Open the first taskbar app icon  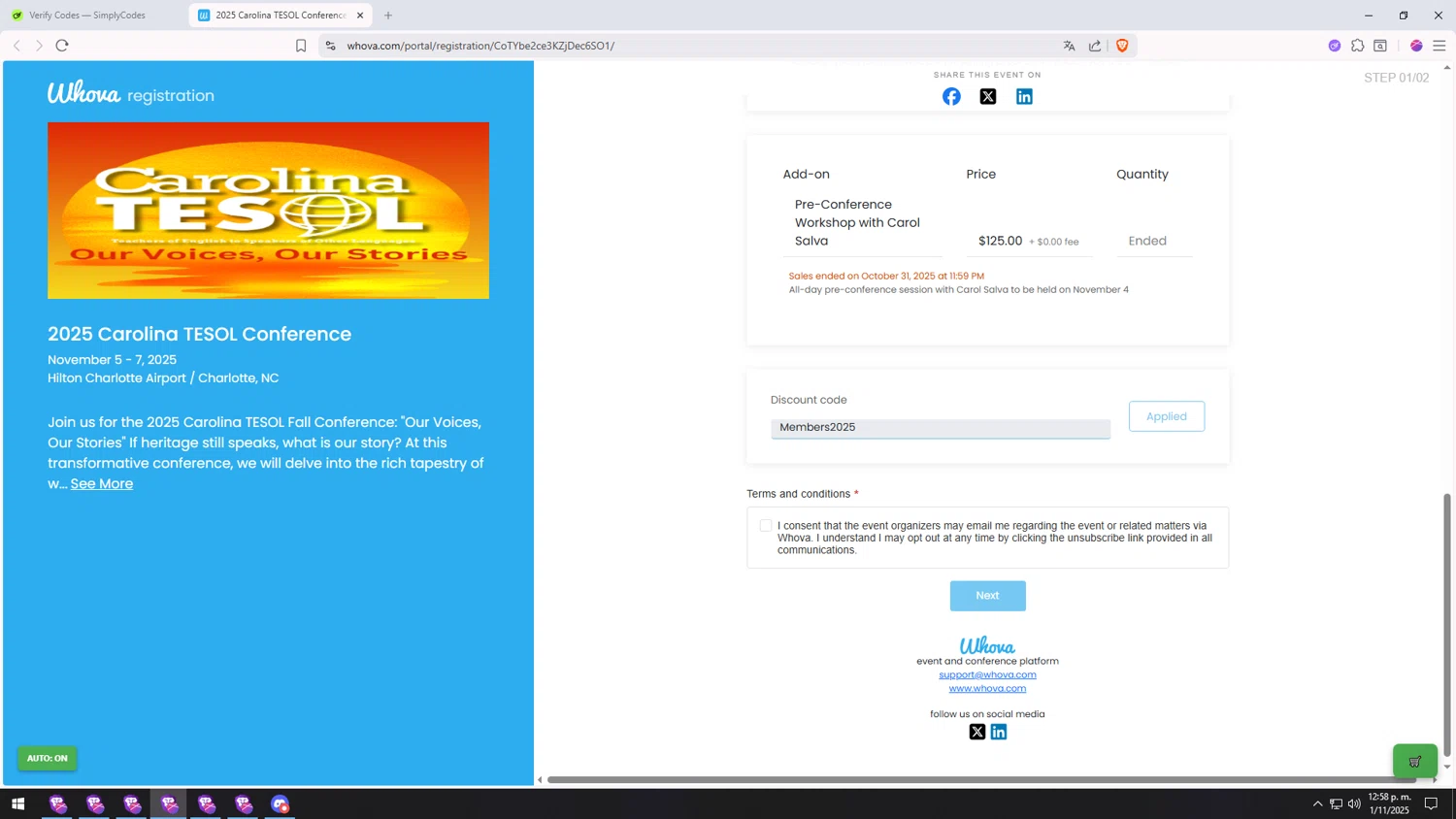click(57, 803)
